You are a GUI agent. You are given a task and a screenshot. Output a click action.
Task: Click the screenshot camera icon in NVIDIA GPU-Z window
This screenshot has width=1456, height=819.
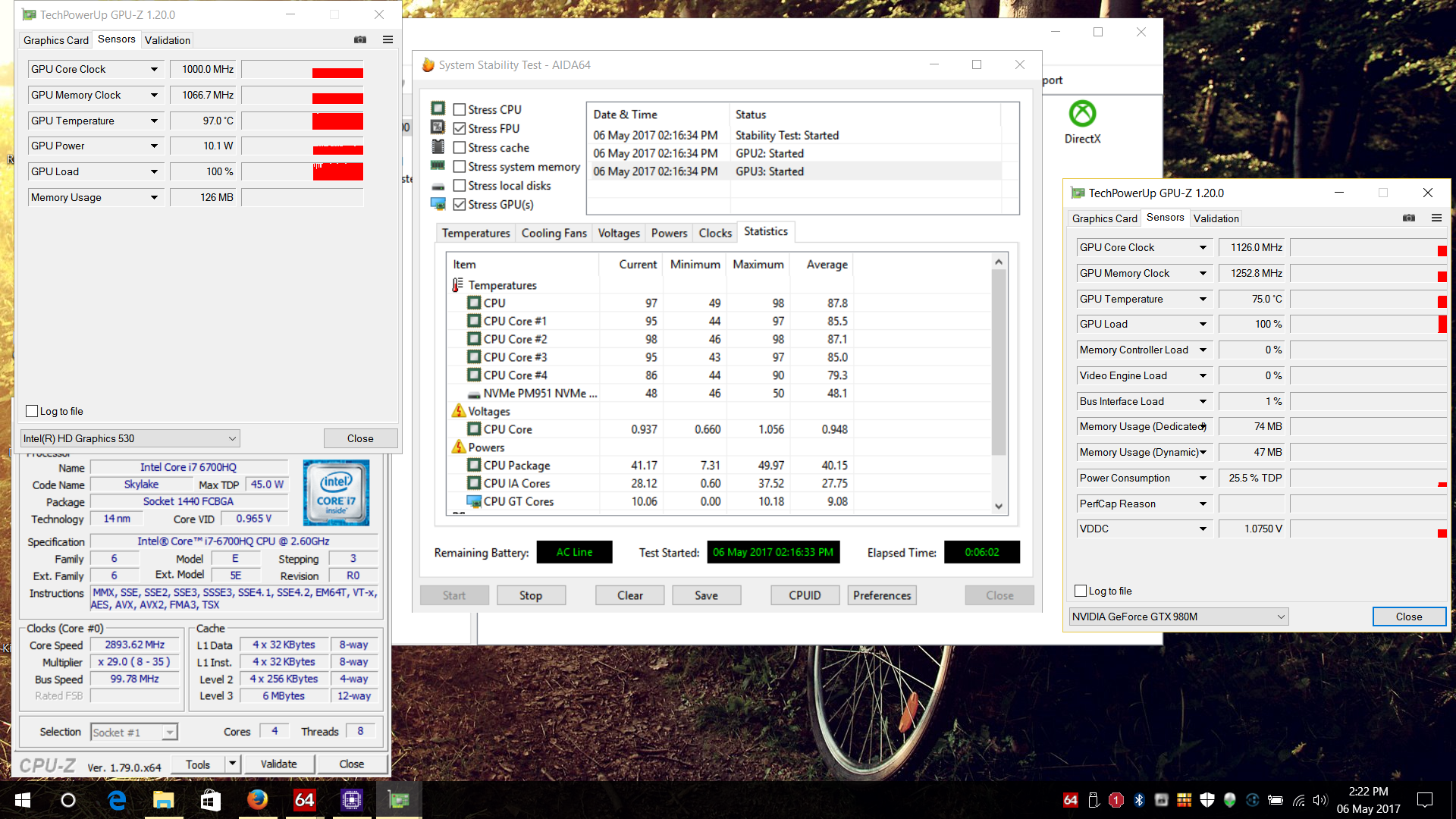[x=1409, y=218]
